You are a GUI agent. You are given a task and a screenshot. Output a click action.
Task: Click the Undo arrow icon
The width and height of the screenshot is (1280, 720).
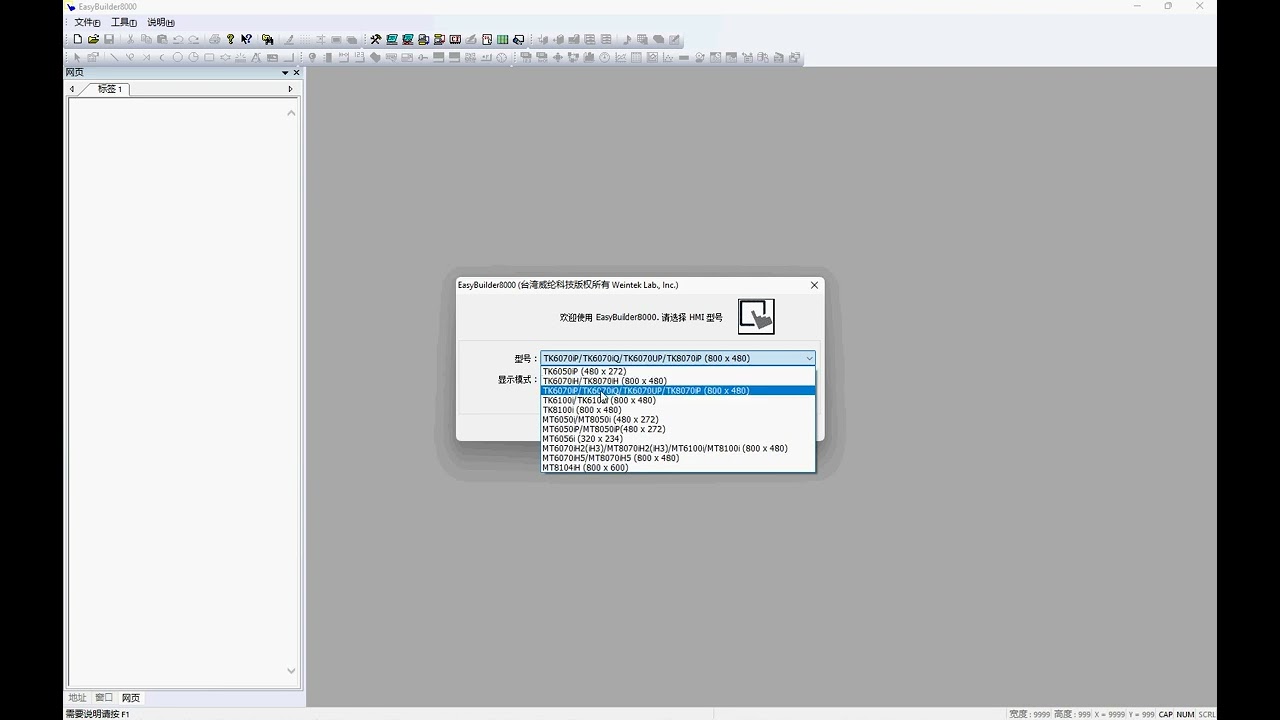178,39
